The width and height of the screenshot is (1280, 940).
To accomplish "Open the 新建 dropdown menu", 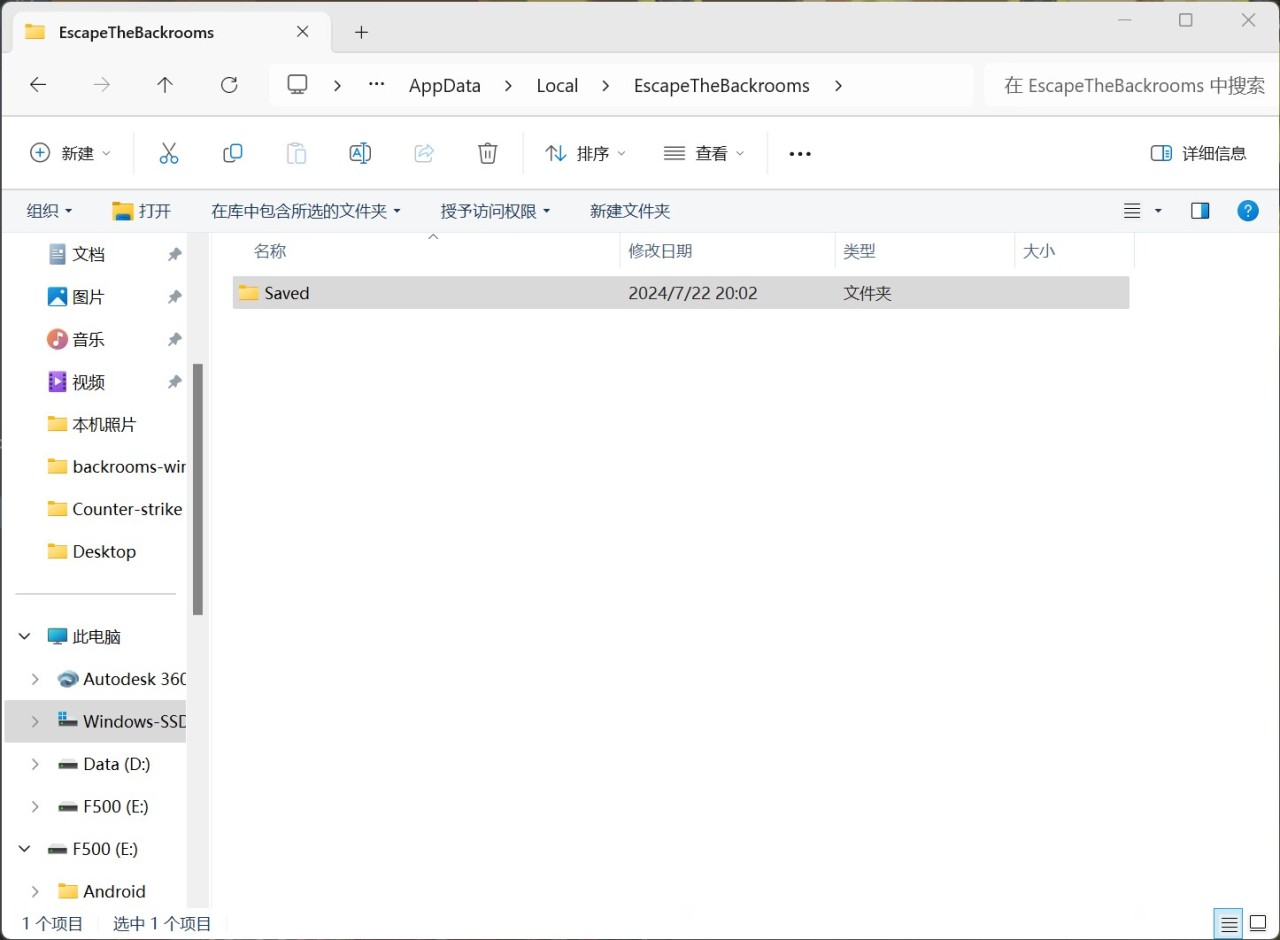I will click(70, 153).
